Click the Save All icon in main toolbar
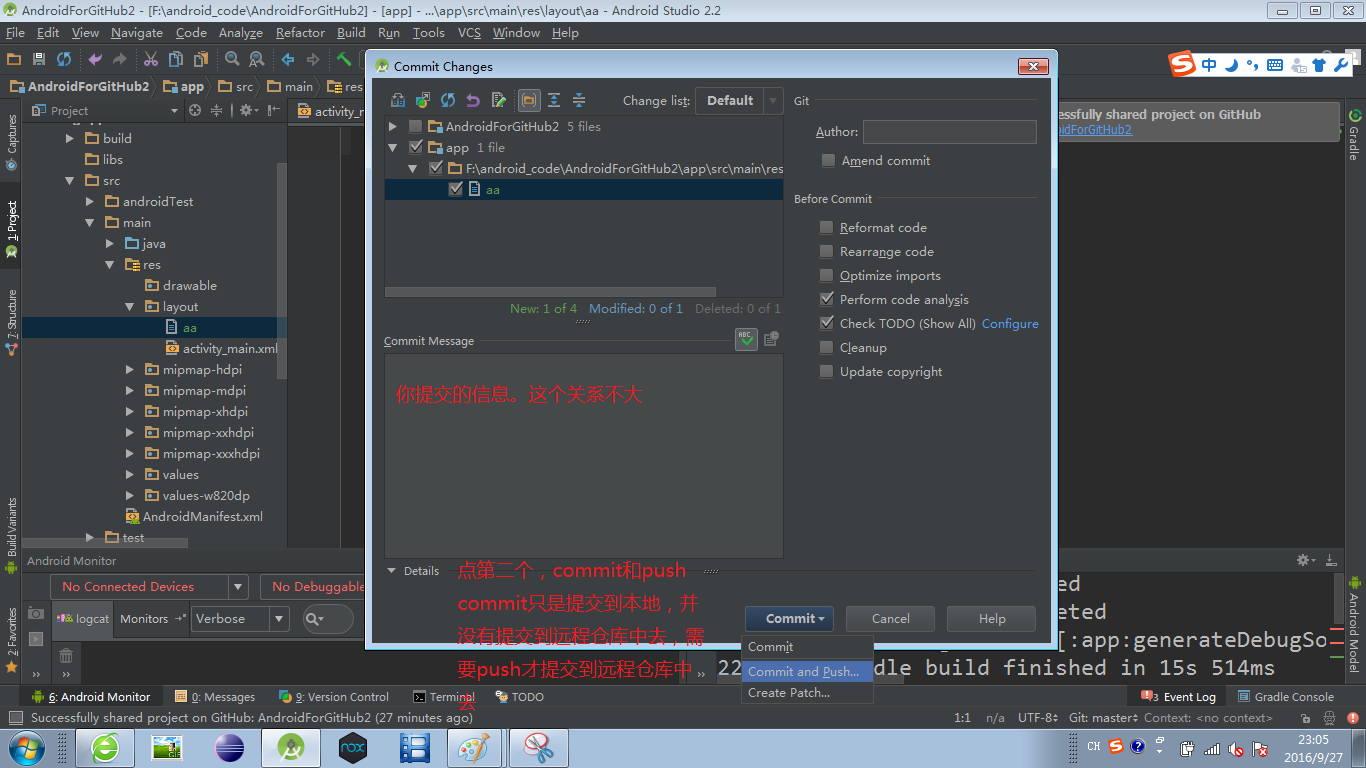 pos(39,59)
